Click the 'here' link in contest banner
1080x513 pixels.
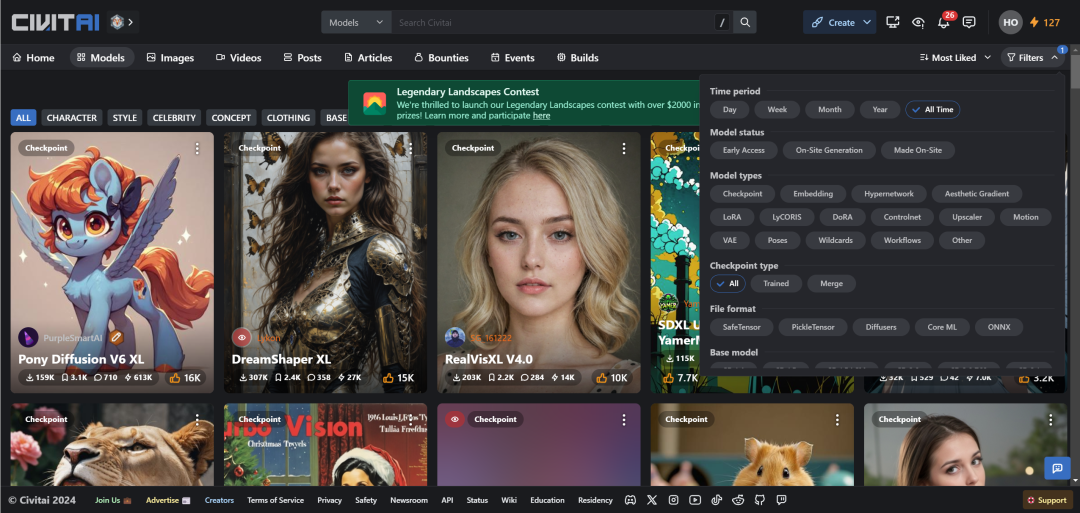(541, 116)
